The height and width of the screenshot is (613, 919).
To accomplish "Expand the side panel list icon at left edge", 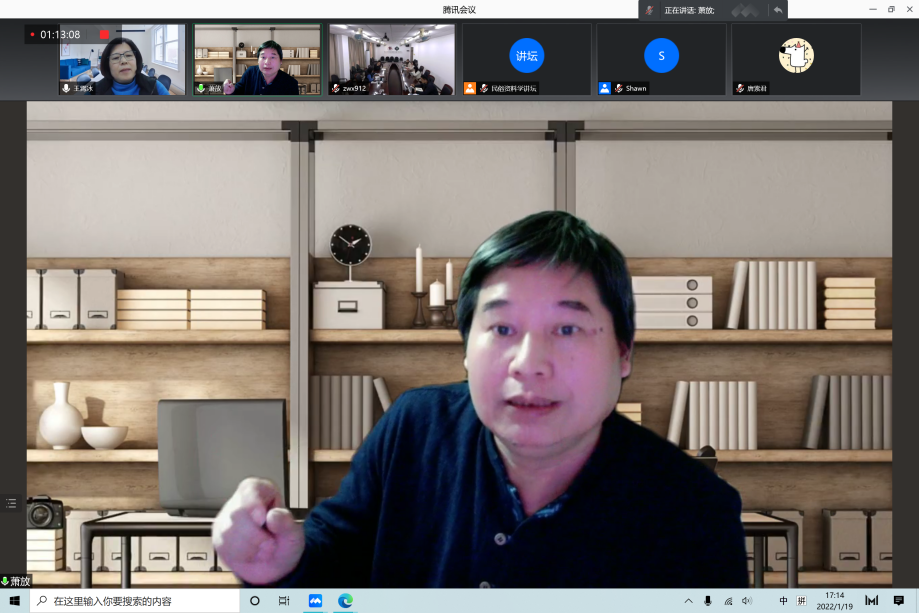I will tap(11, 503).
